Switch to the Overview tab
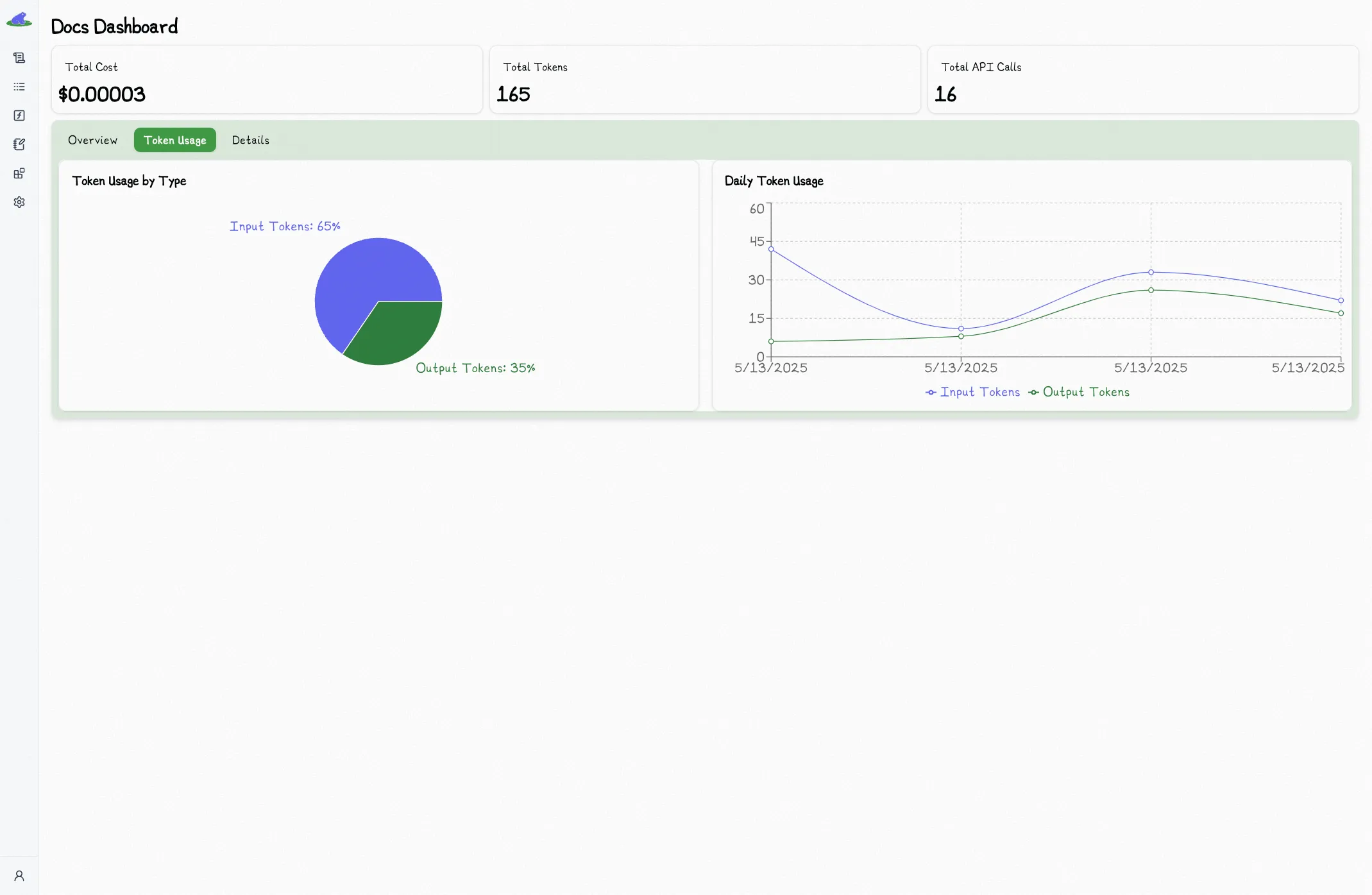Image resolution: width=1372 pixels, height=895 pixels. 92,140
